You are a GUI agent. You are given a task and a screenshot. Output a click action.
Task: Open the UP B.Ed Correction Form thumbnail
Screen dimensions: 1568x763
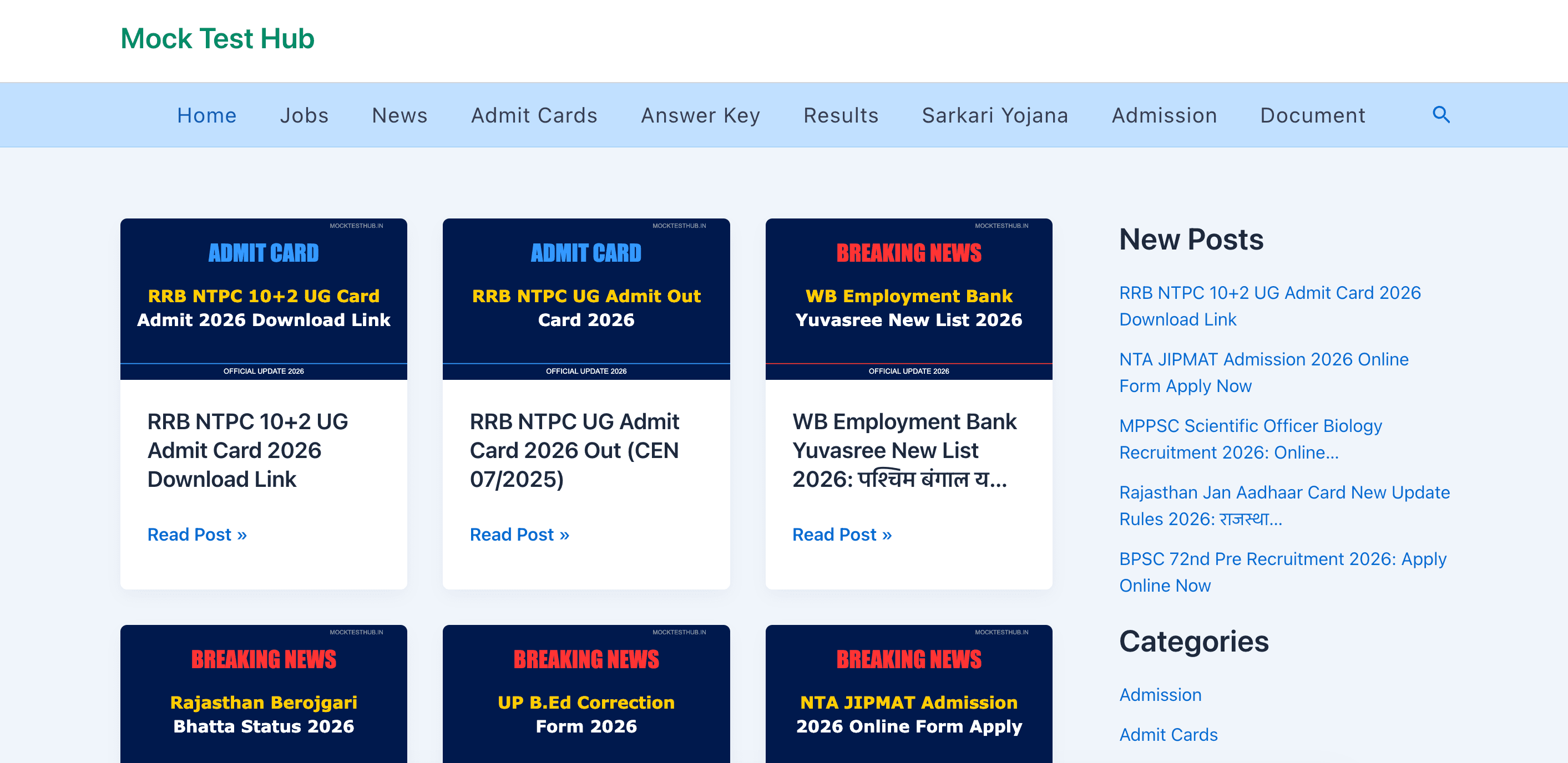586,694
